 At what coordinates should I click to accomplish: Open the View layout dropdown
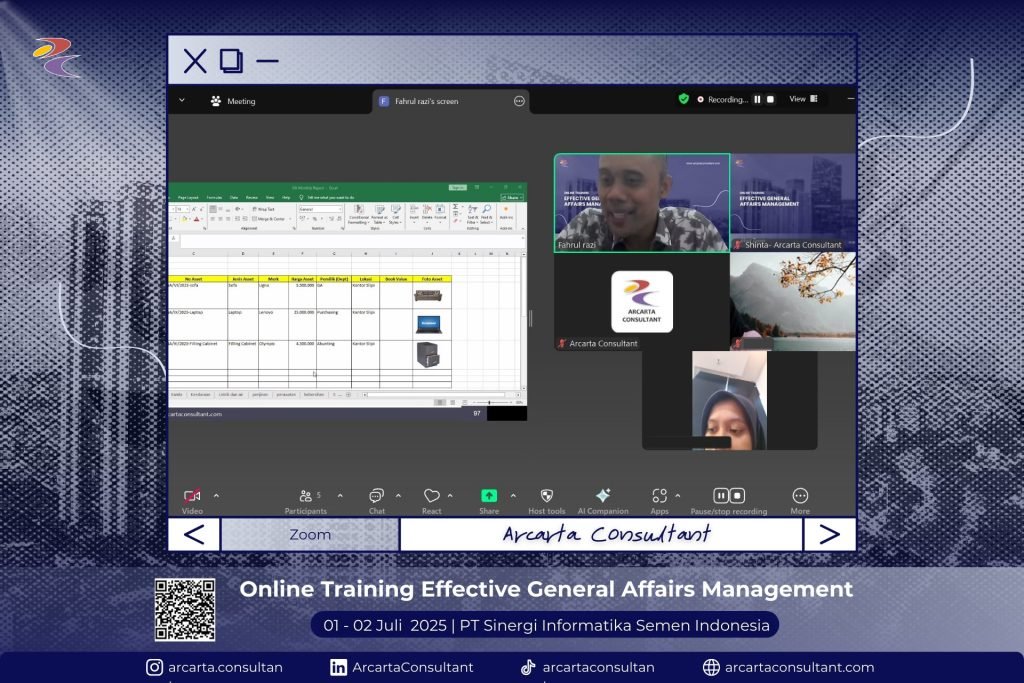pos(804,99)
